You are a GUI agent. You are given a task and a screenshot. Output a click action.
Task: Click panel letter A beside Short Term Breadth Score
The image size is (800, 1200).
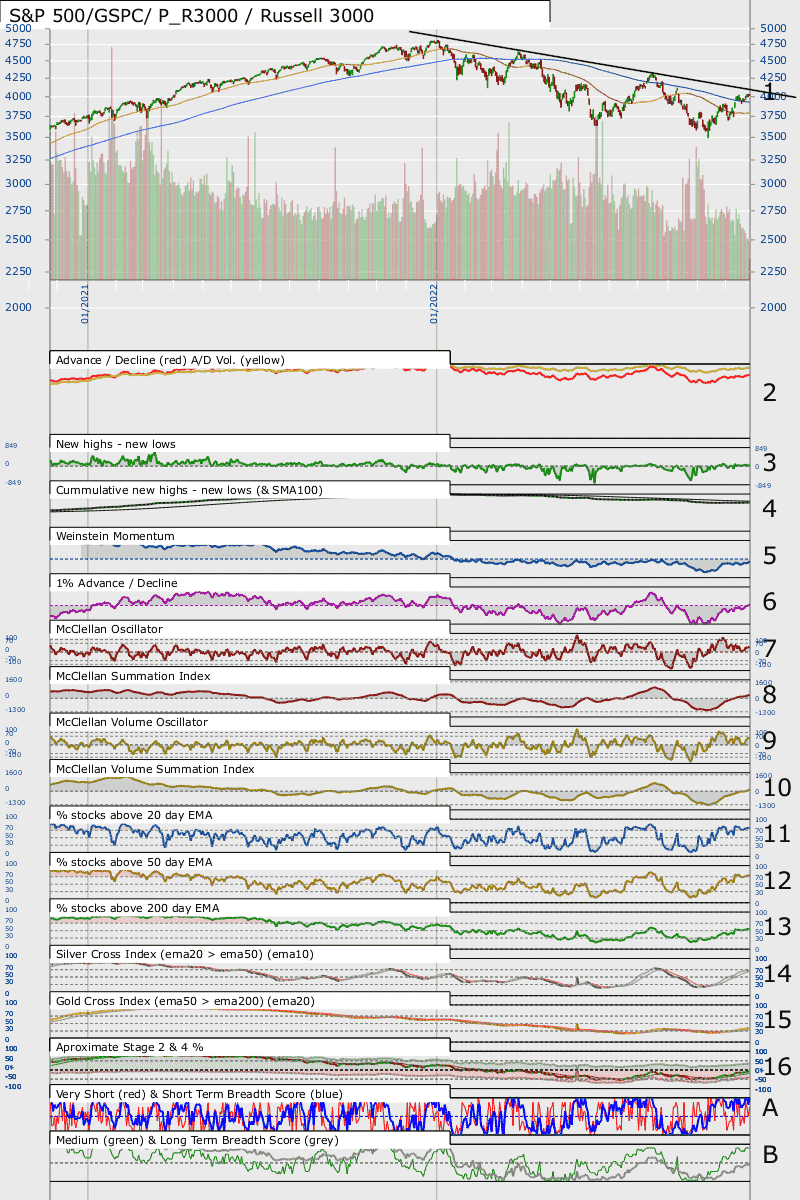tap(770, 1107)
